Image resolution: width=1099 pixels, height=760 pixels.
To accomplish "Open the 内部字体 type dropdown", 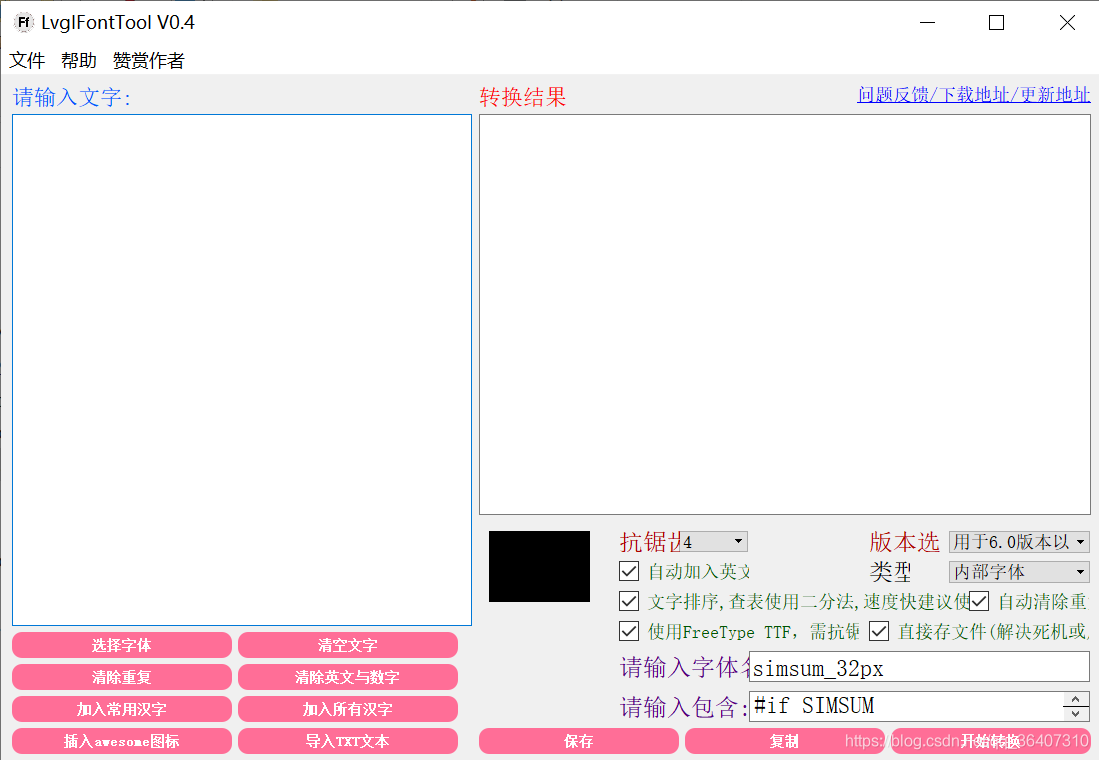I will point(1019,572).
